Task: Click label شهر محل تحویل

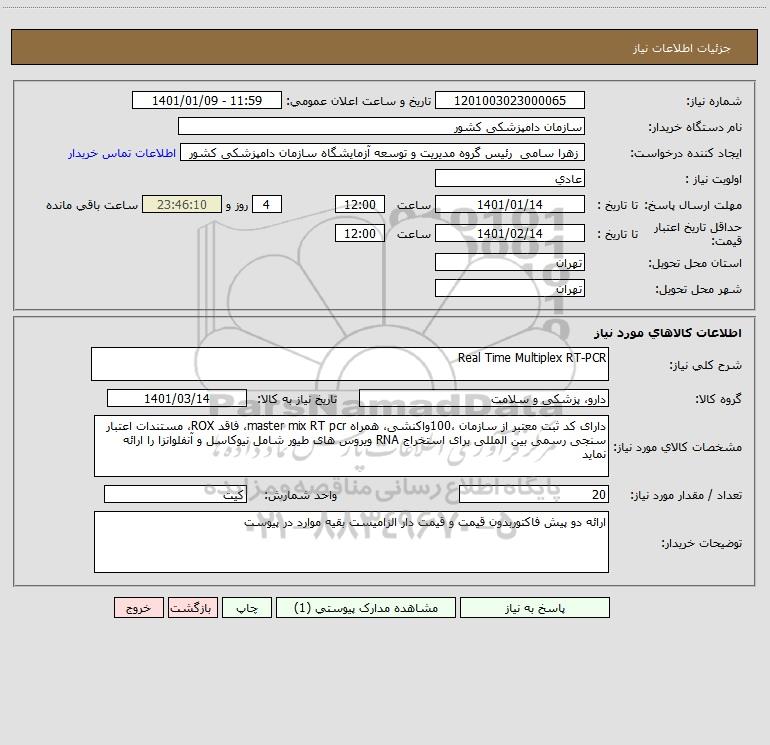Action: point(699,289)
